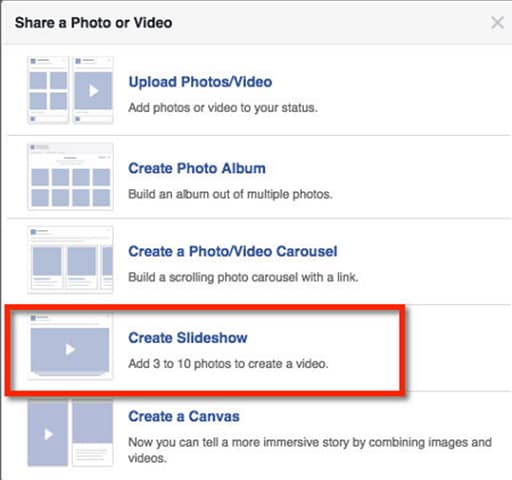This screenshot has height=480, width=512.
Task: Select Create Photo Album link
Action: pos(197,168)
